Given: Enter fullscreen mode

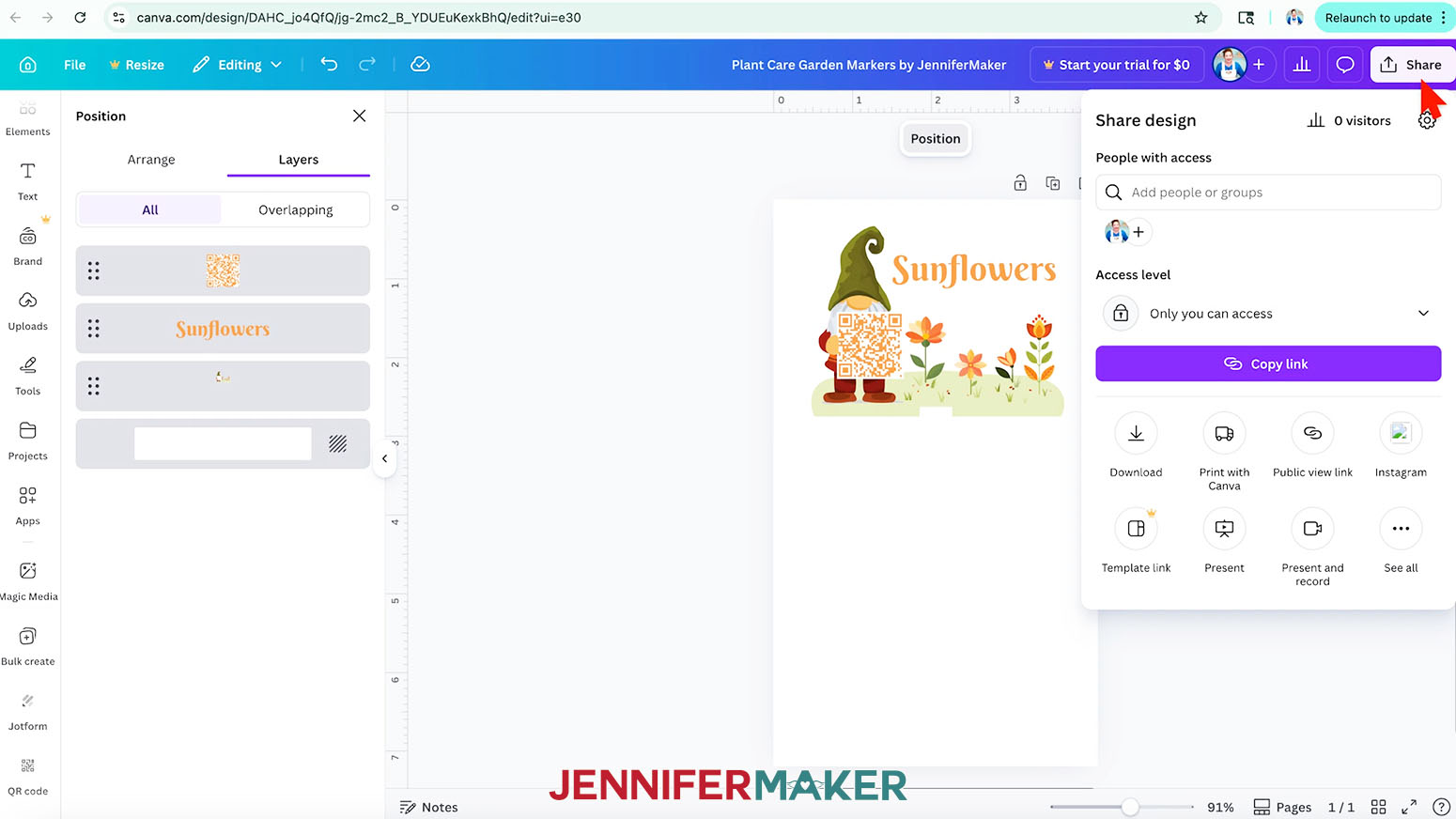Looking at the screenshot, I should 1409,807.
